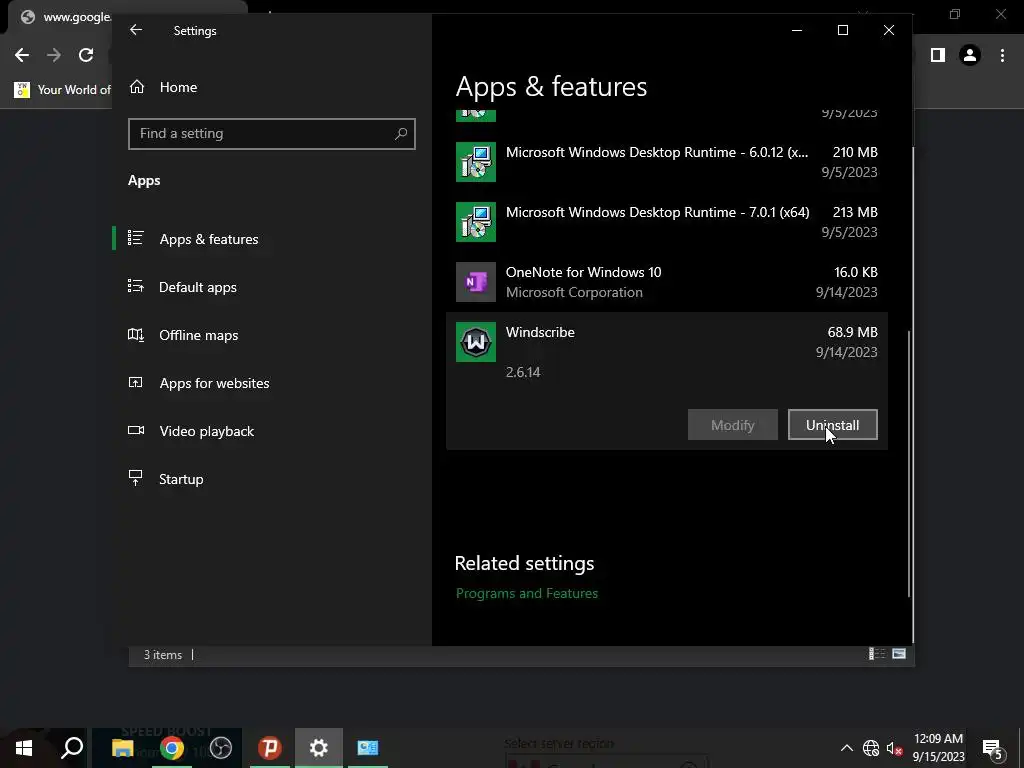Open the orange P app on taskbar

point(270,748)
